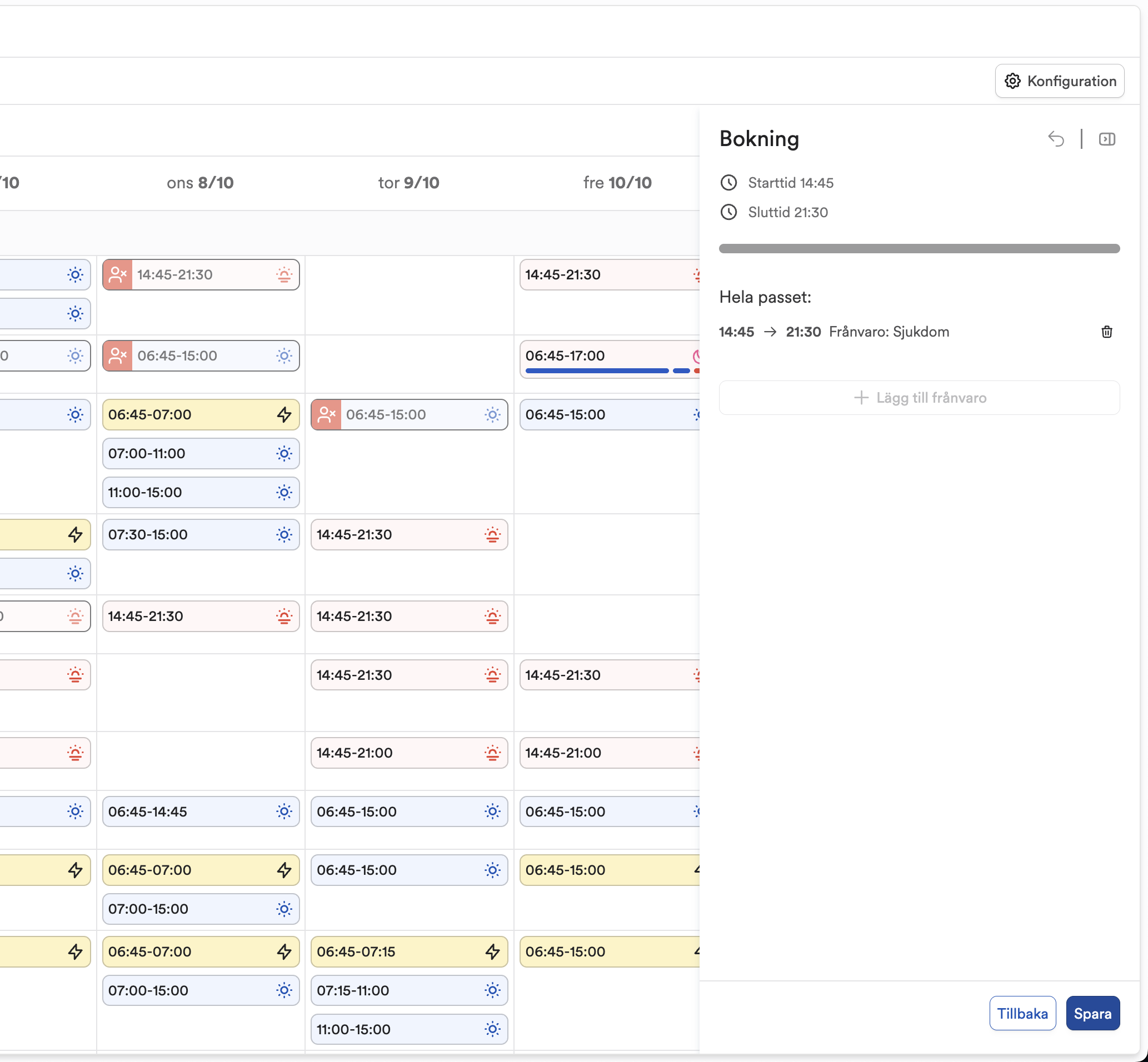Open absent 14:45-21:30 shift on Wednesday
This screenshot has width=1148, height=1062.
pos(201,275)
